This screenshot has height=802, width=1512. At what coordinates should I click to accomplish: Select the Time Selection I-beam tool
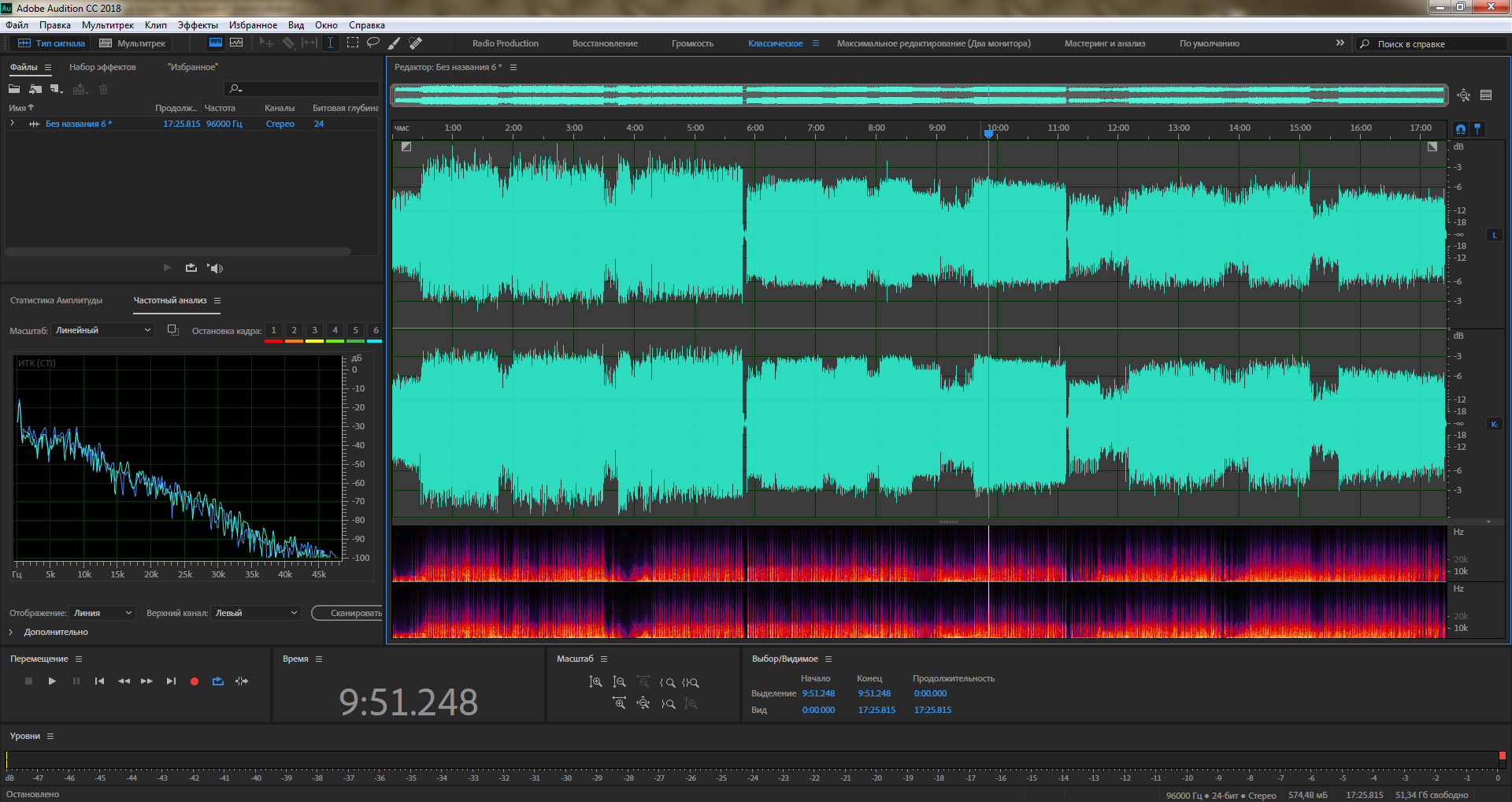pos(331,43)
